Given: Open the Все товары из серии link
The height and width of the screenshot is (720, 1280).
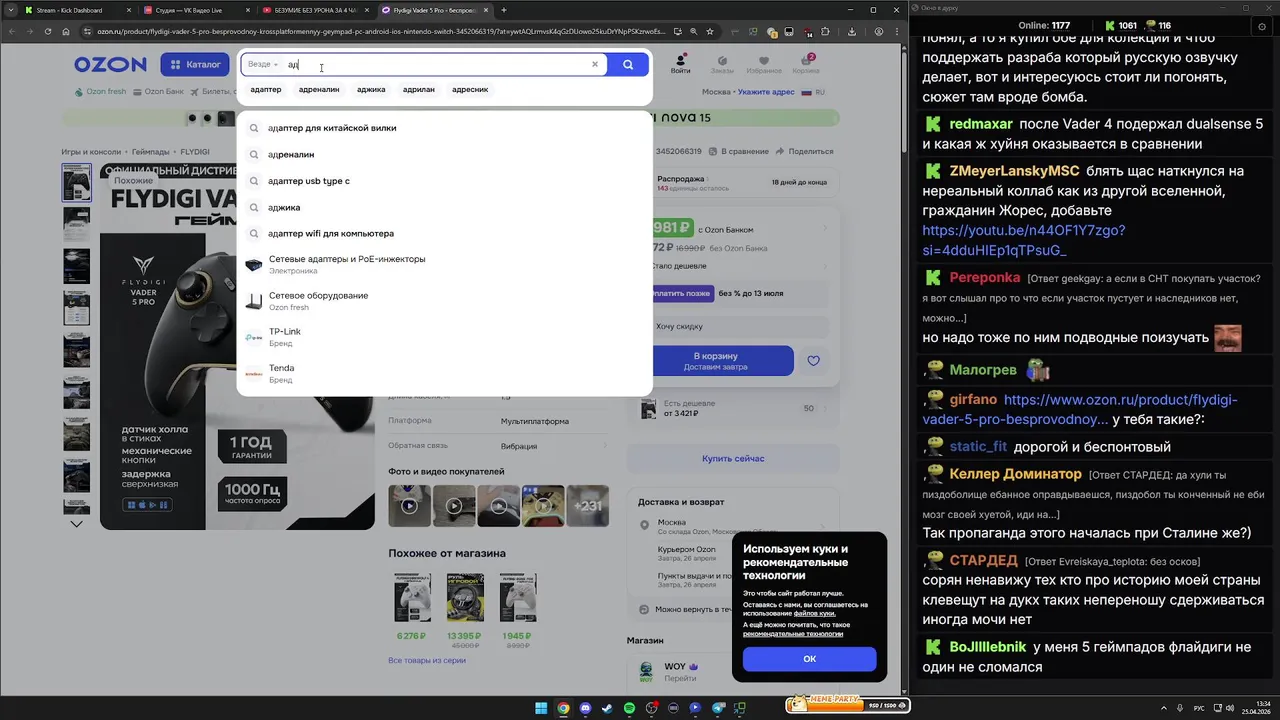Looking at the screenshot, I should [x=427, y=660].
